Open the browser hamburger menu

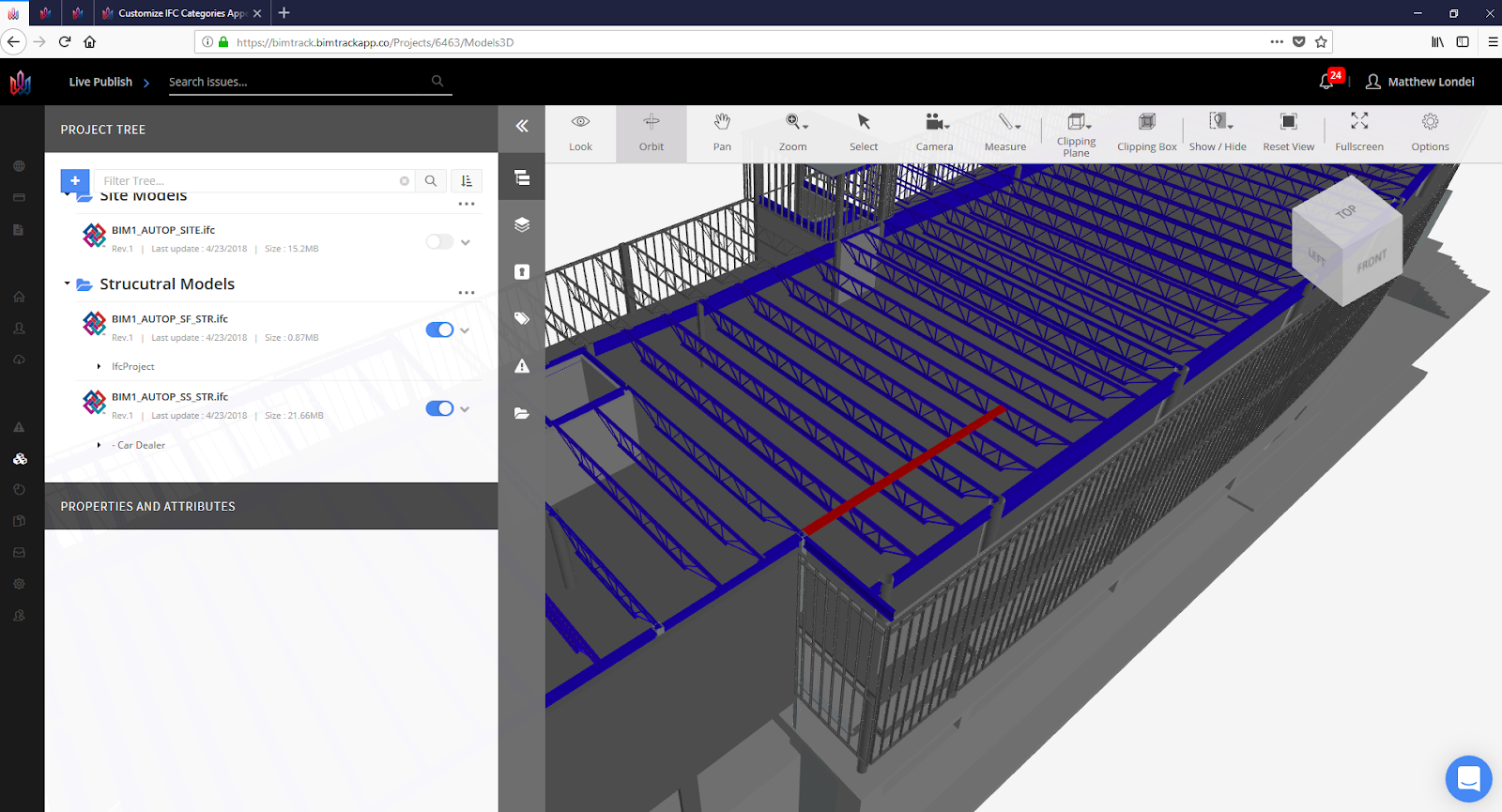[x=1493, y=41]
